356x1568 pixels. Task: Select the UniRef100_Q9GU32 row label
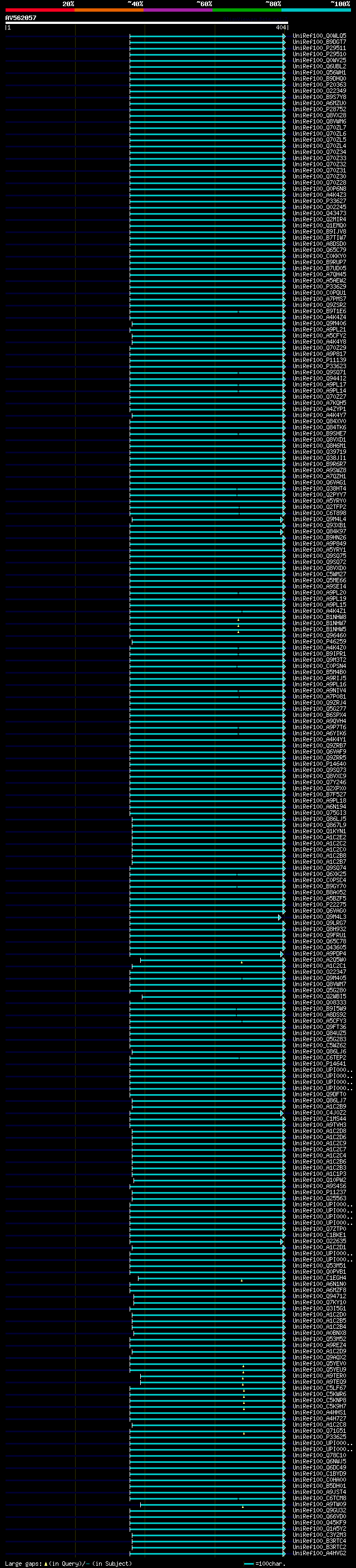click(x=319, y=1510)
